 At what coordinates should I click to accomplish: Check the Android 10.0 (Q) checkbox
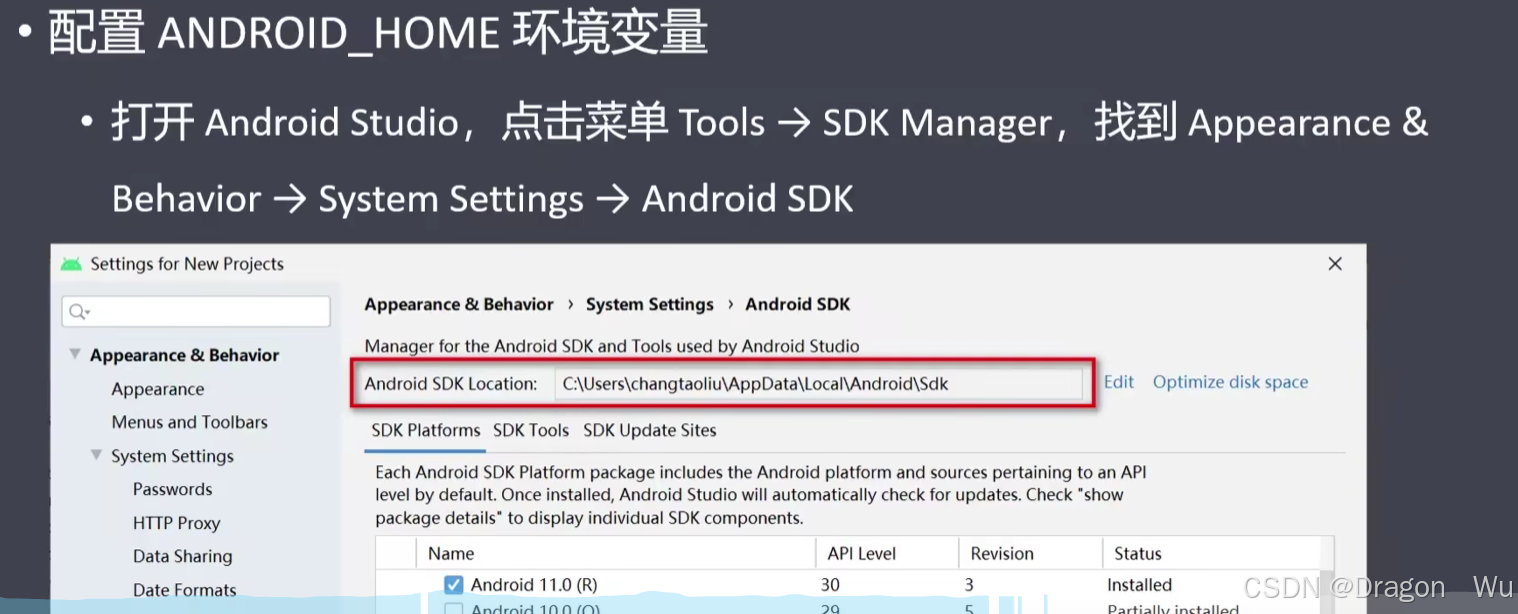coord(453,609)
